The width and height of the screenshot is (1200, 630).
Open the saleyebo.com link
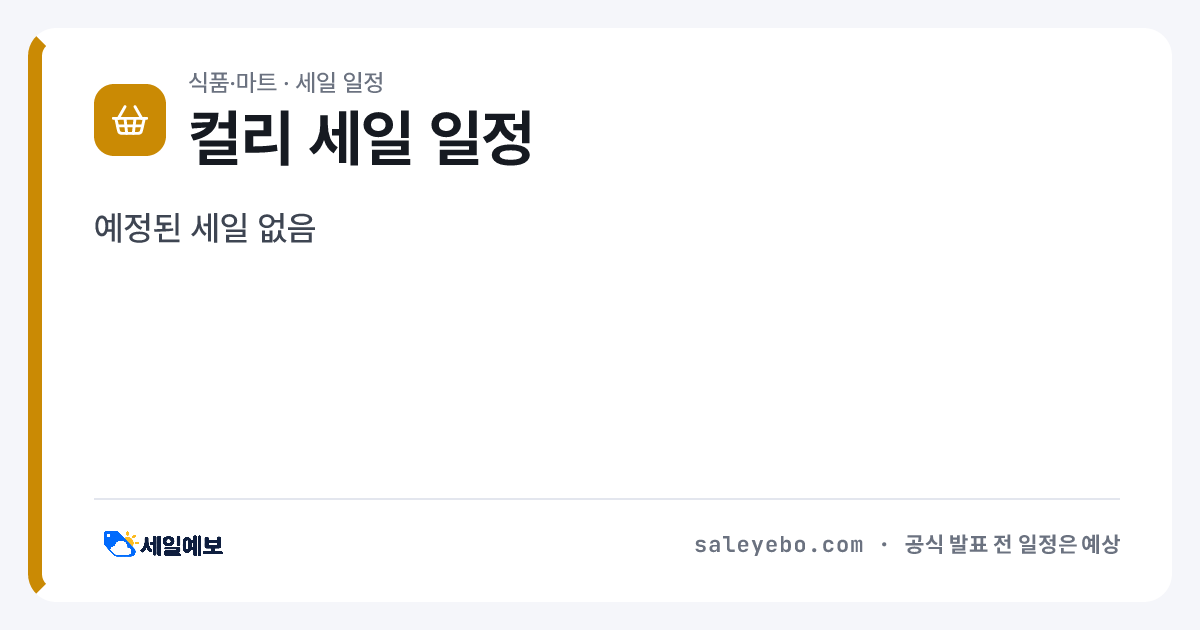[x=778, y=545]
